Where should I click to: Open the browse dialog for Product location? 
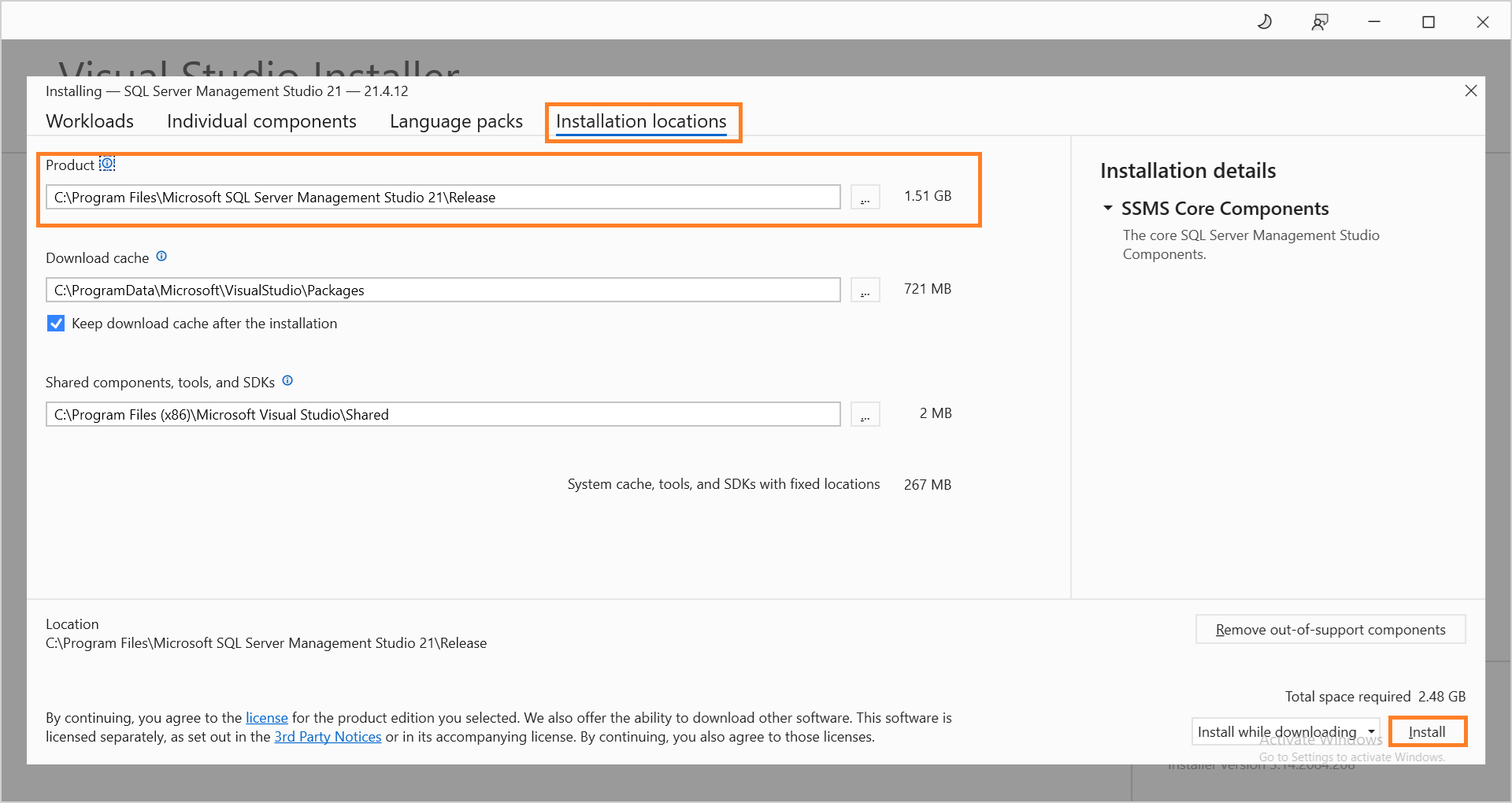pyautogui.click(x=865, y=197)
